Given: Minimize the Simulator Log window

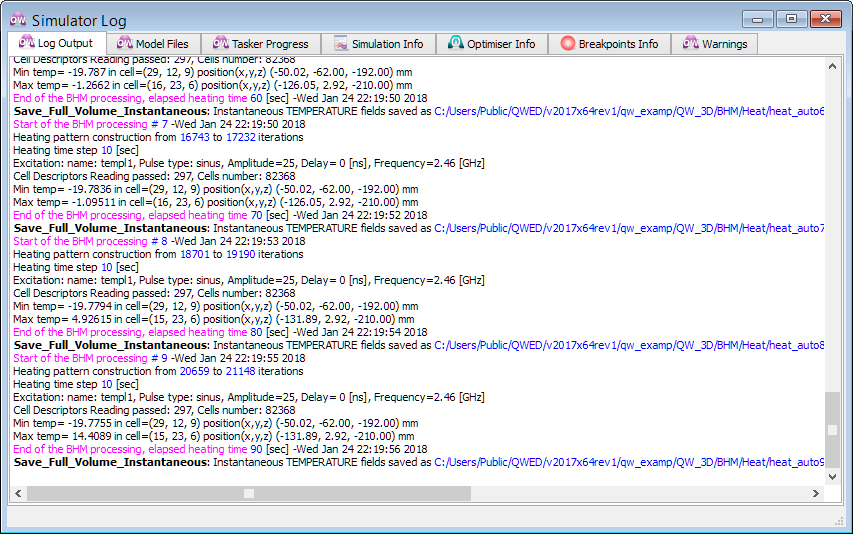Looking at the screenshot, I should click(762, 19).
